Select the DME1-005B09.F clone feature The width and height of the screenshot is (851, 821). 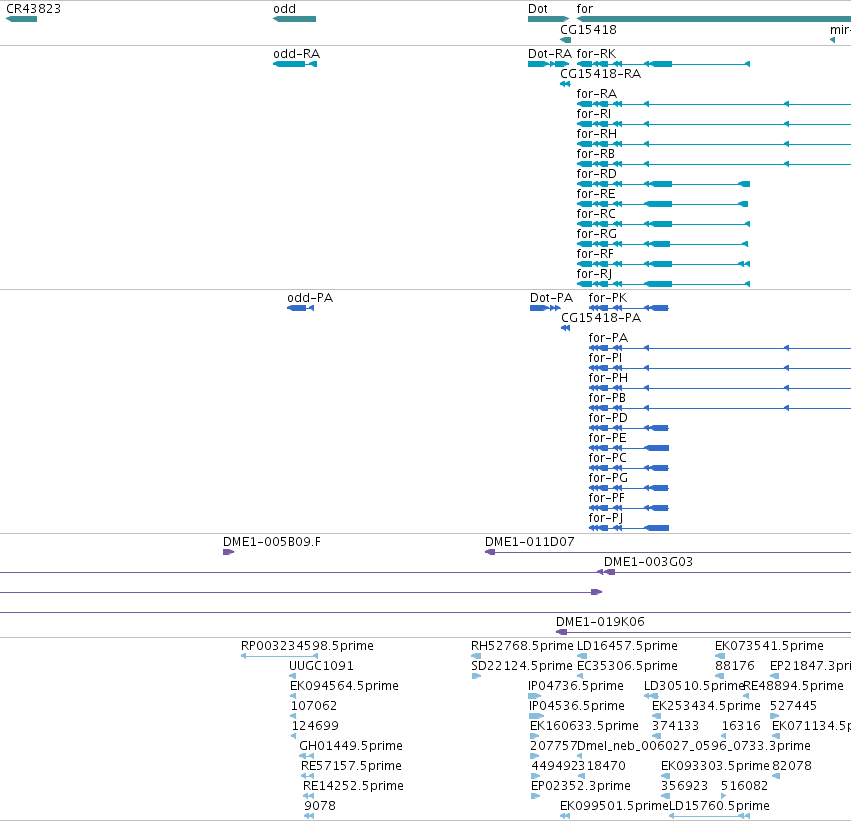[228, 552]
